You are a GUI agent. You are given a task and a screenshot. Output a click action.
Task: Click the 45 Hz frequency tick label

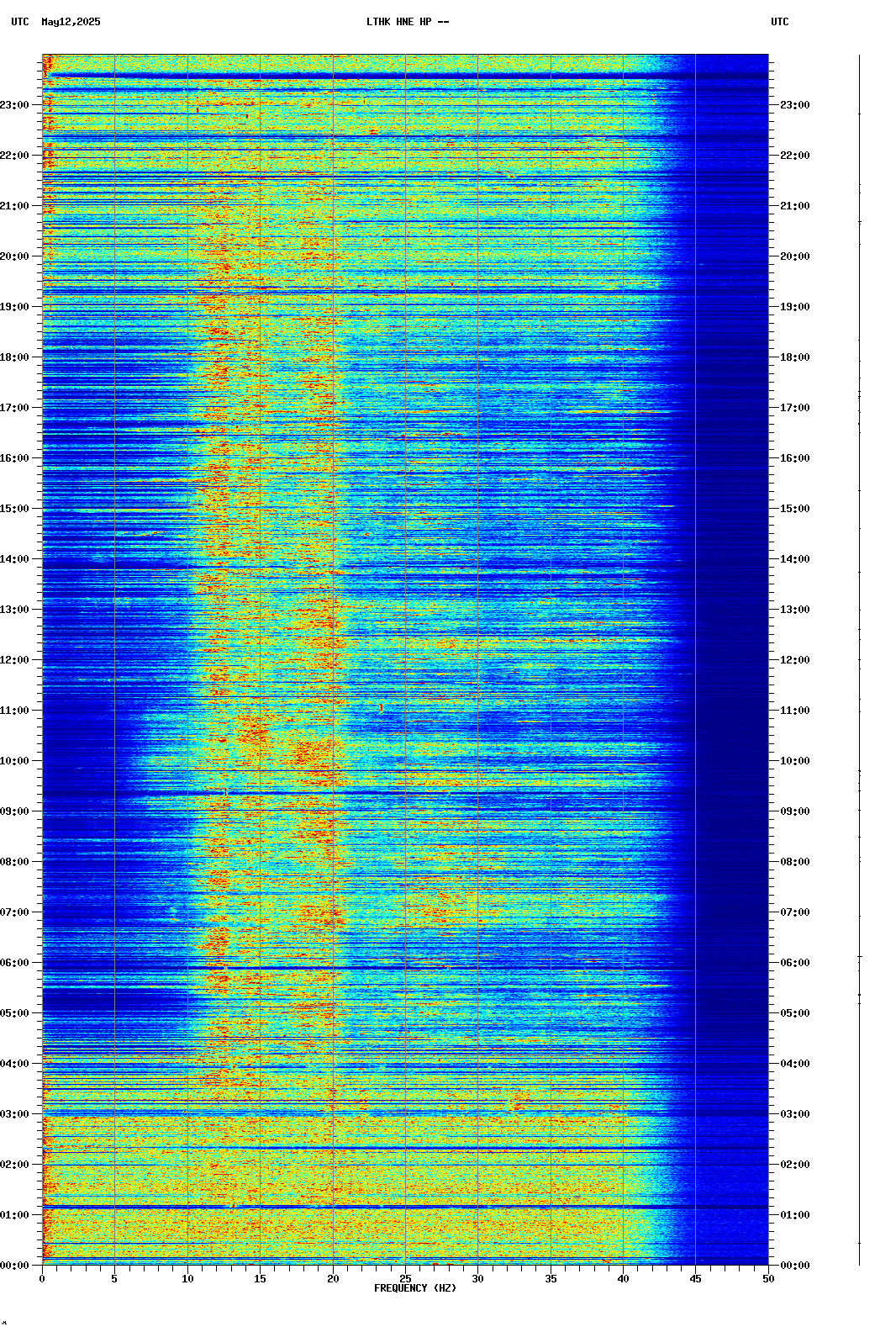(696, 1279)
